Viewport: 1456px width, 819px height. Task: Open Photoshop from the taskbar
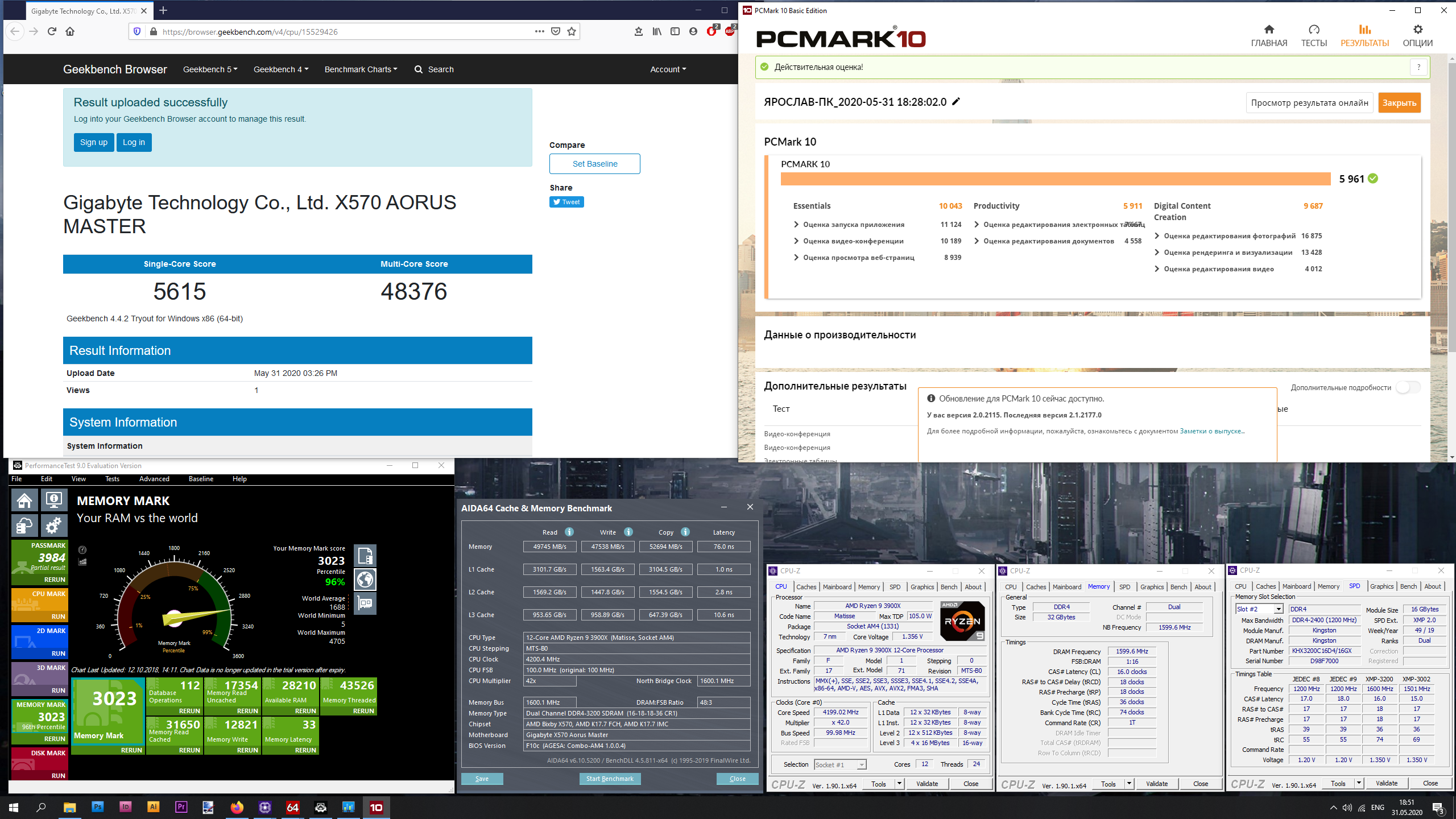(97, 807)
